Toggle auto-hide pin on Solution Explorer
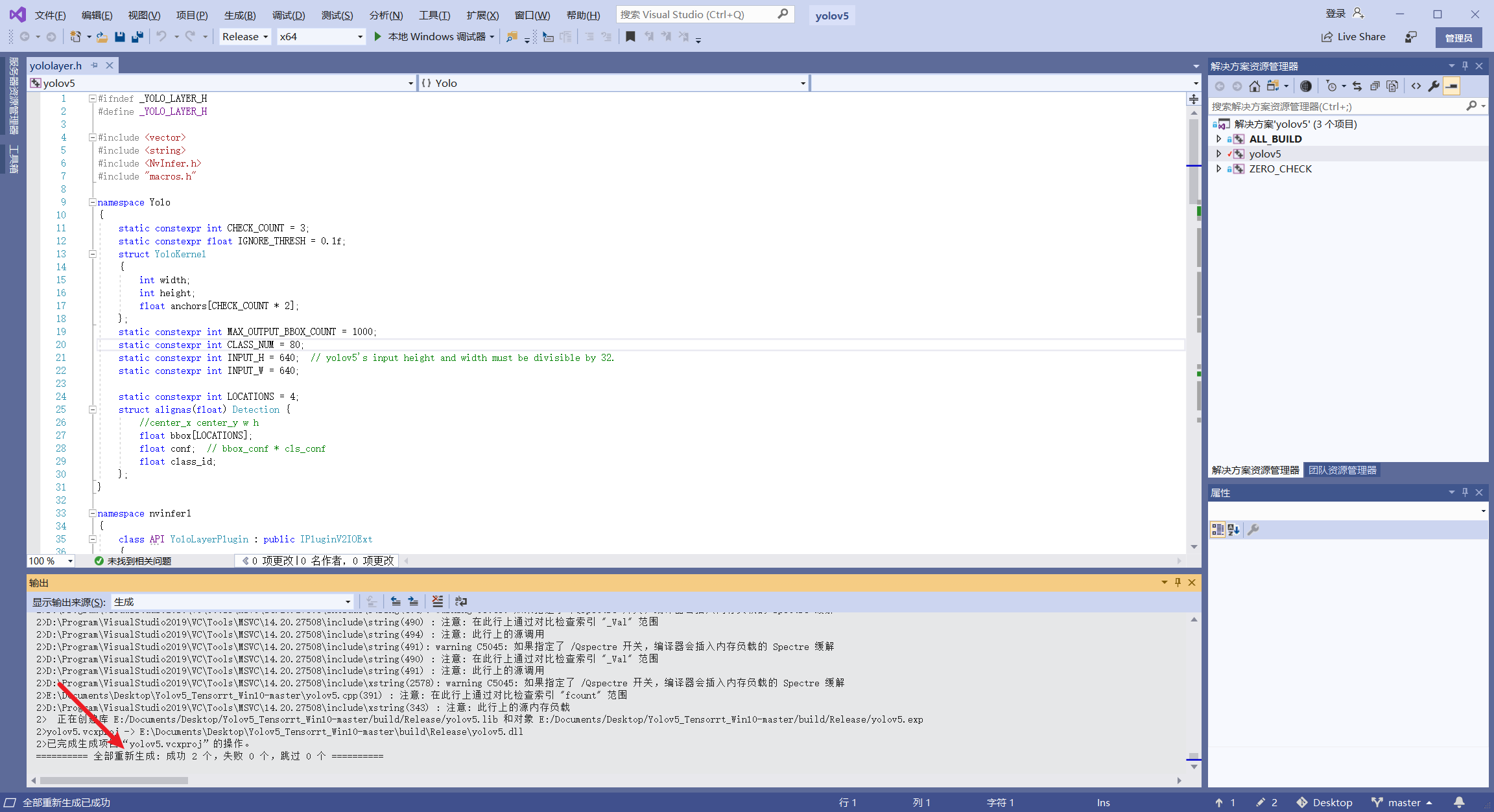The width and height of the screenshot is (1494, 812). pos(1465,66)
